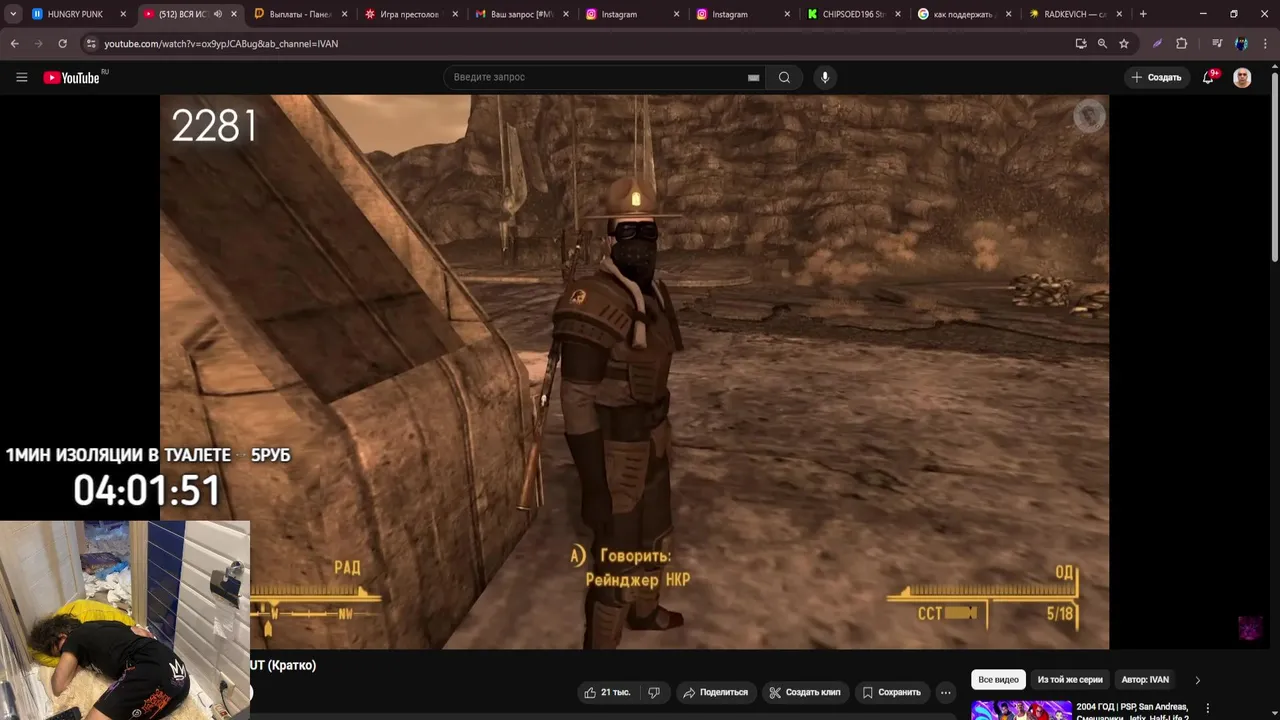Close the HUNGRY PUNK tab
This screenshot has width=1280, height=720.
click(x=123, y=14)
